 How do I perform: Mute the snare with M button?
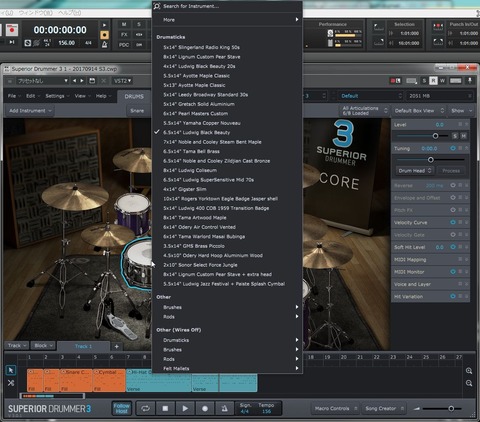point(464,136)
